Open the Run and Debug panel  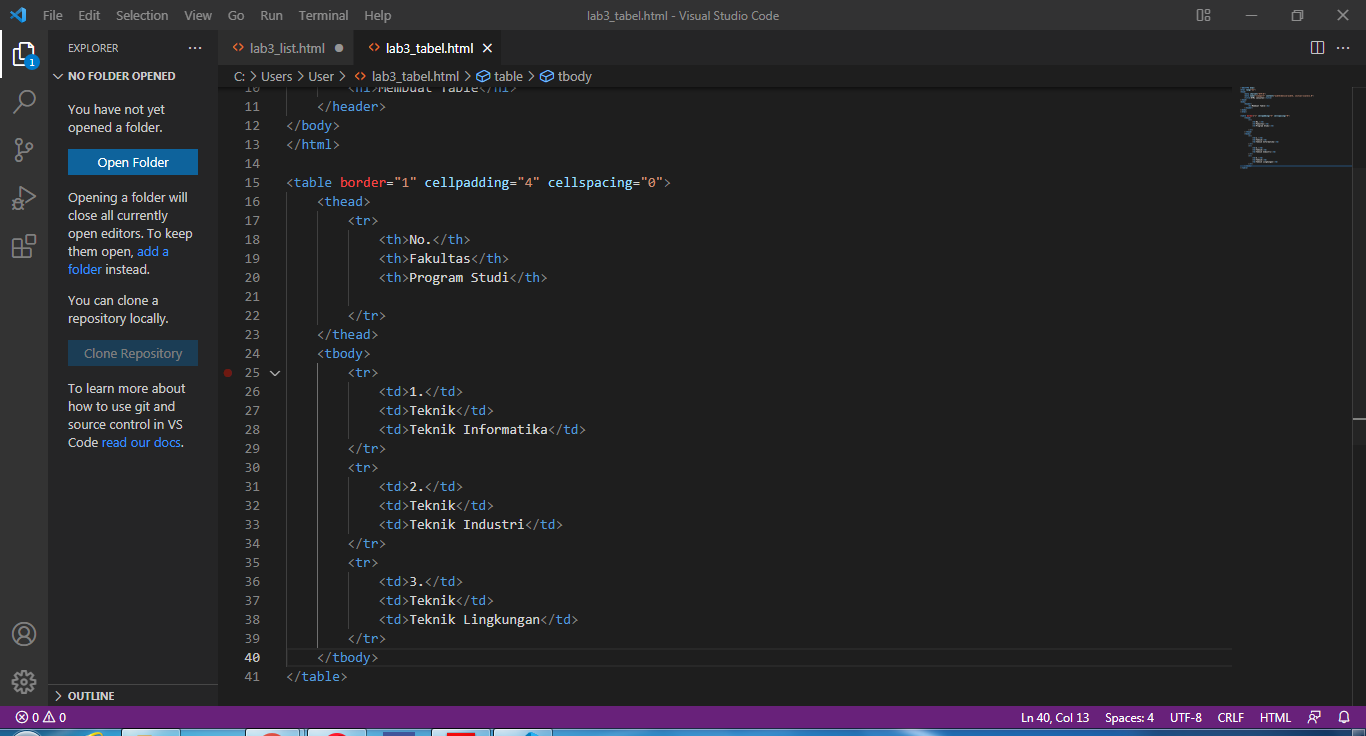click(24, 197)
